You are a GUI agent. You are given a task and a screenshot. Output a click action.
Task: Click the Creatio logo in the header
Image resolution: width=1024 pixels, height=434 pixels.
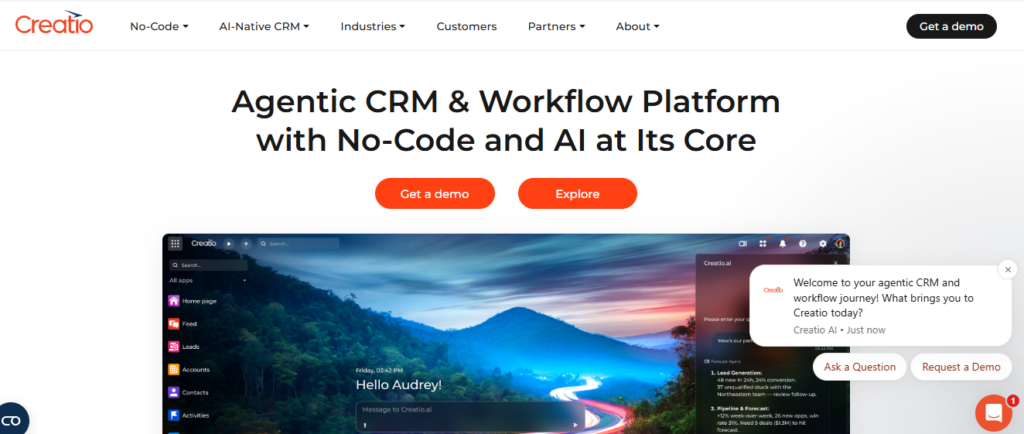pyautogui.click(x=54, y=23)
